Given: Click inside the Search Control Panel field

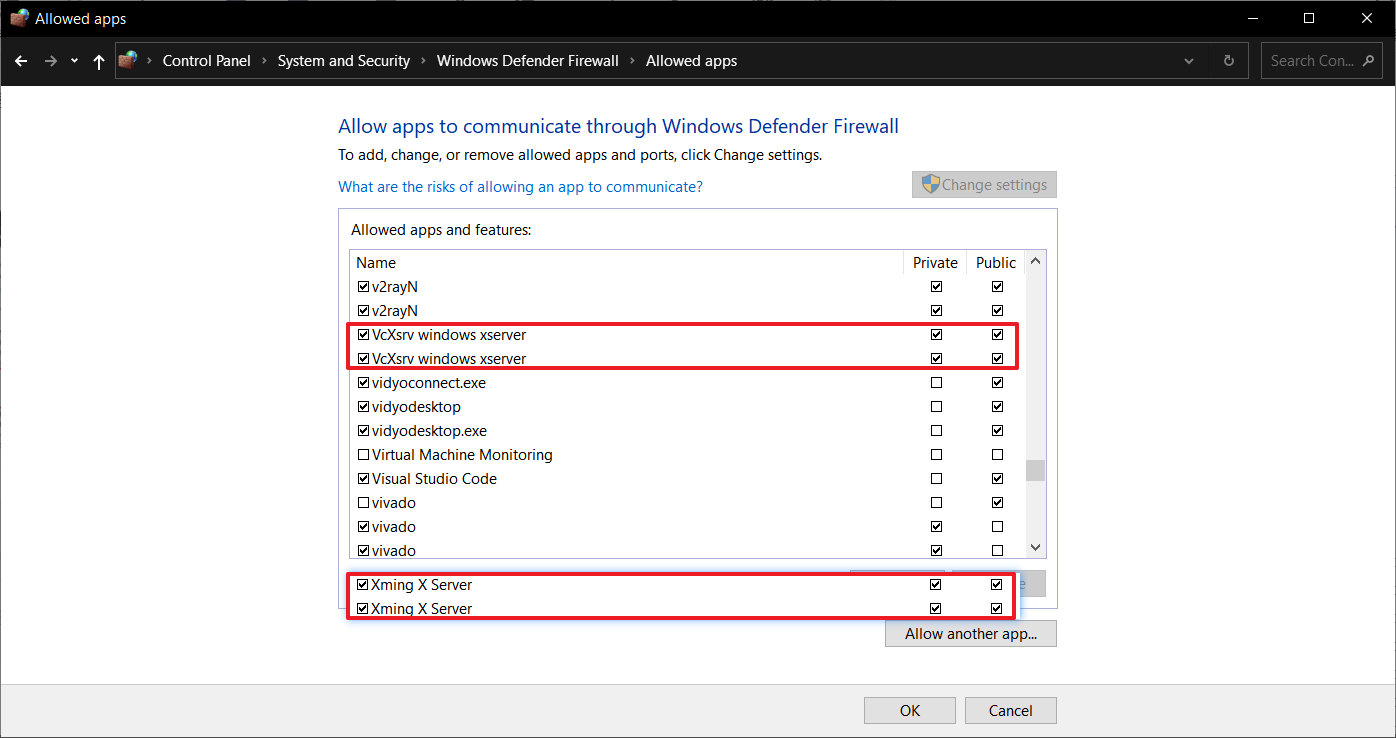Looking at the screenshot, I should pos(1310,60).
